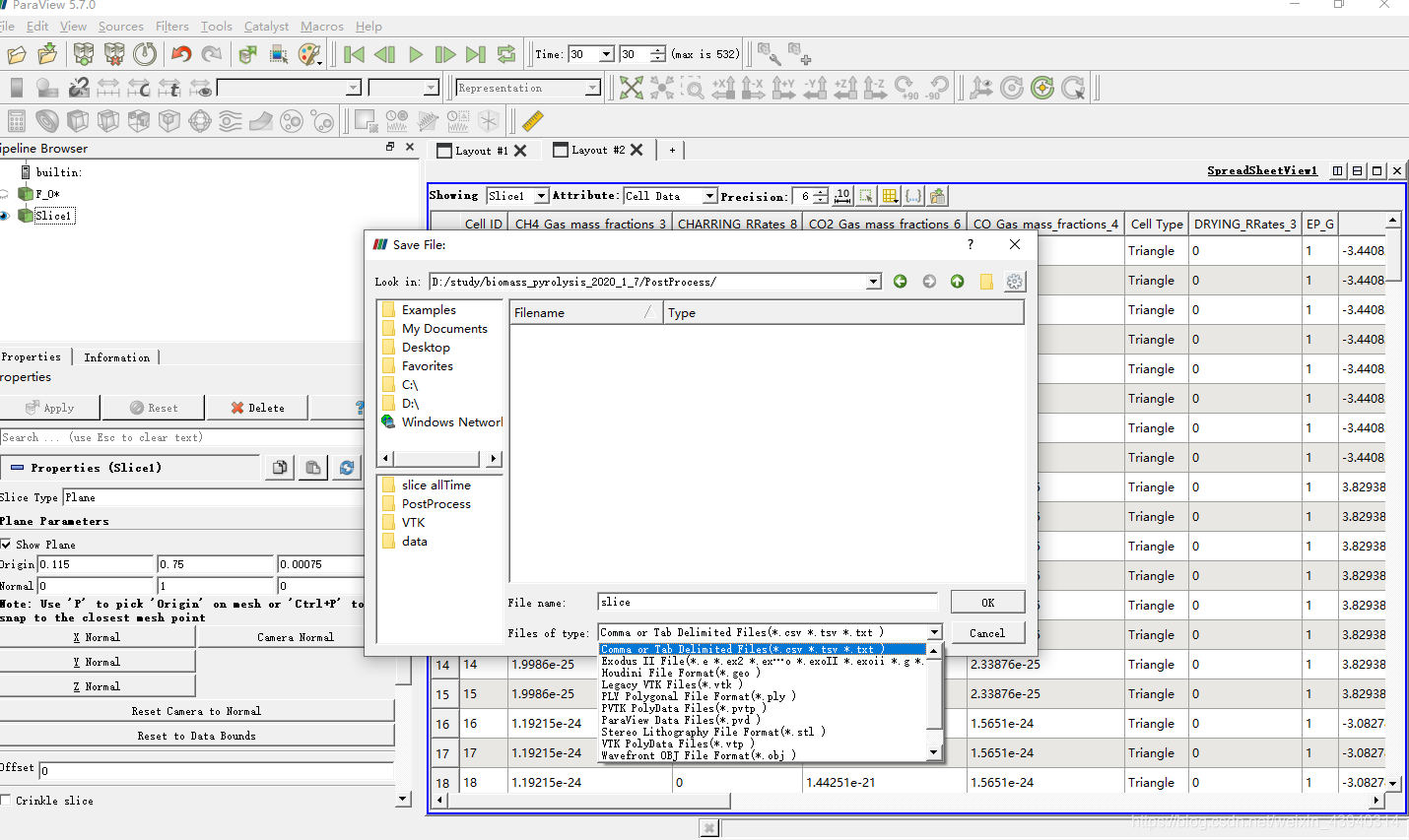
Task: Navigate up to parent directory
Action: [958, 282]
